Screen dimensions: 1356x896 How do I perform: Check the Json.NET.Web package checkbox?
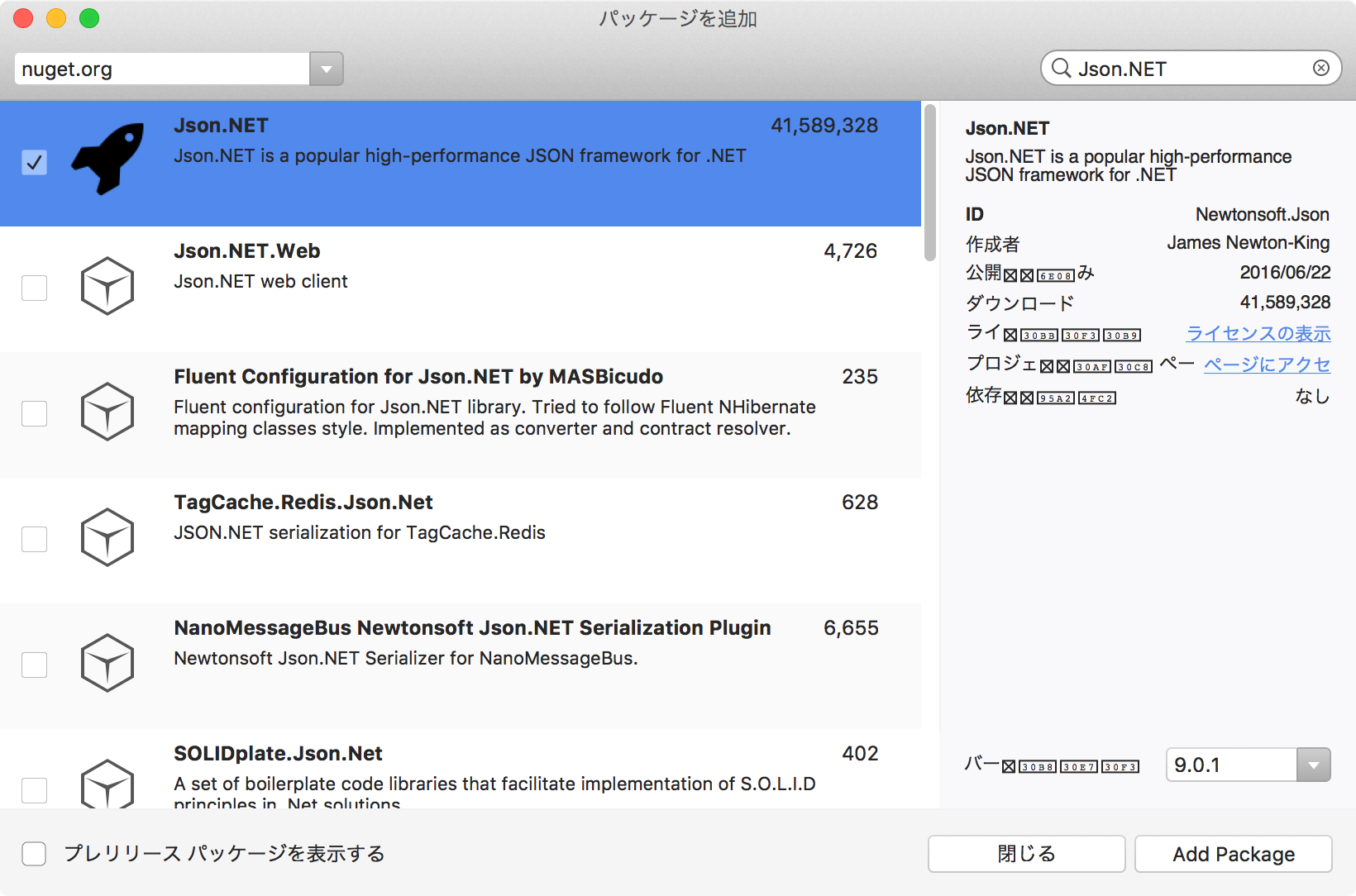click(34, 288)
